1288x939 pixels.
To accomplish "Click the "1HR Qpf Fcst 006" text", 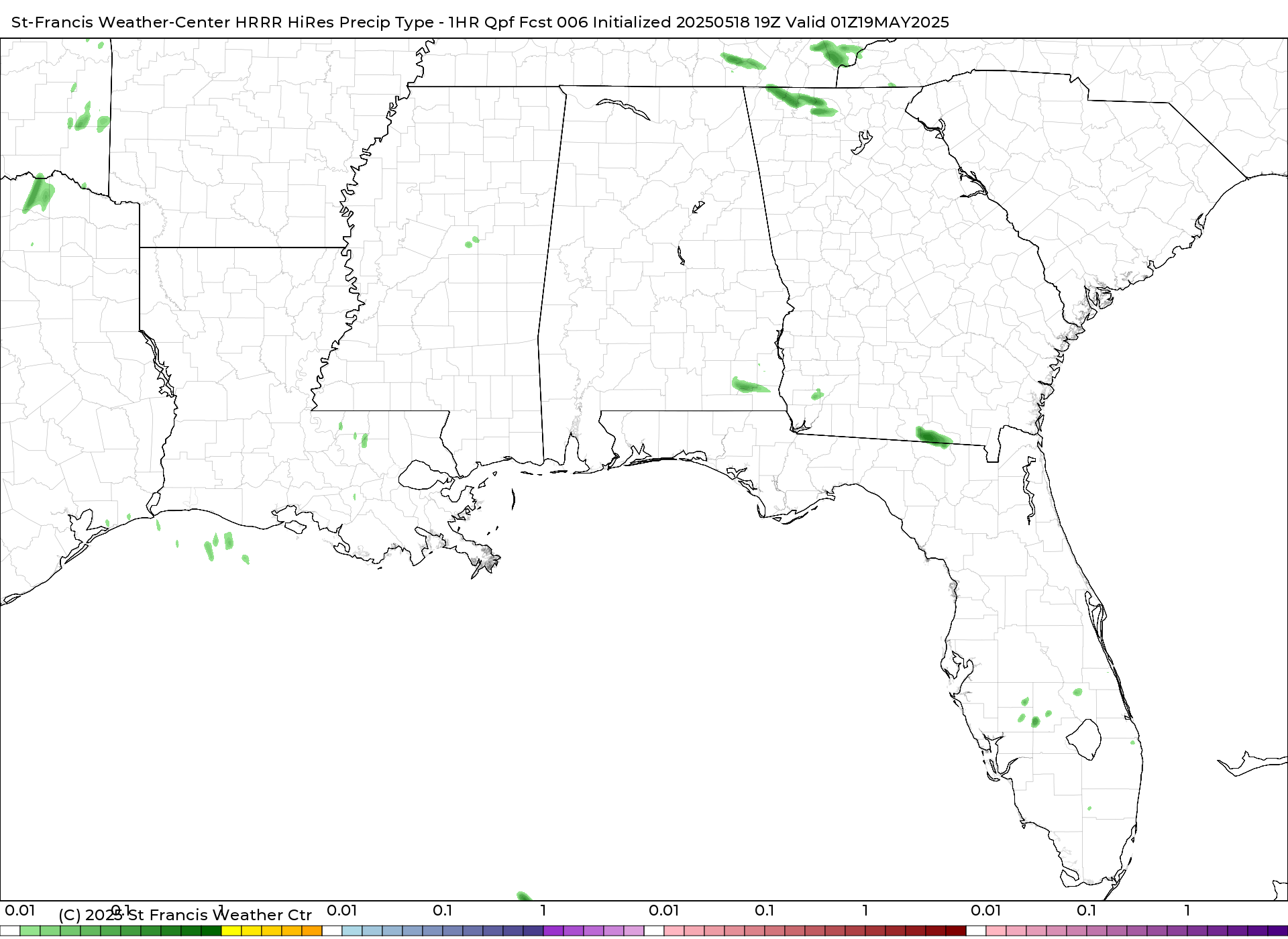I will (x=518, y=22).
